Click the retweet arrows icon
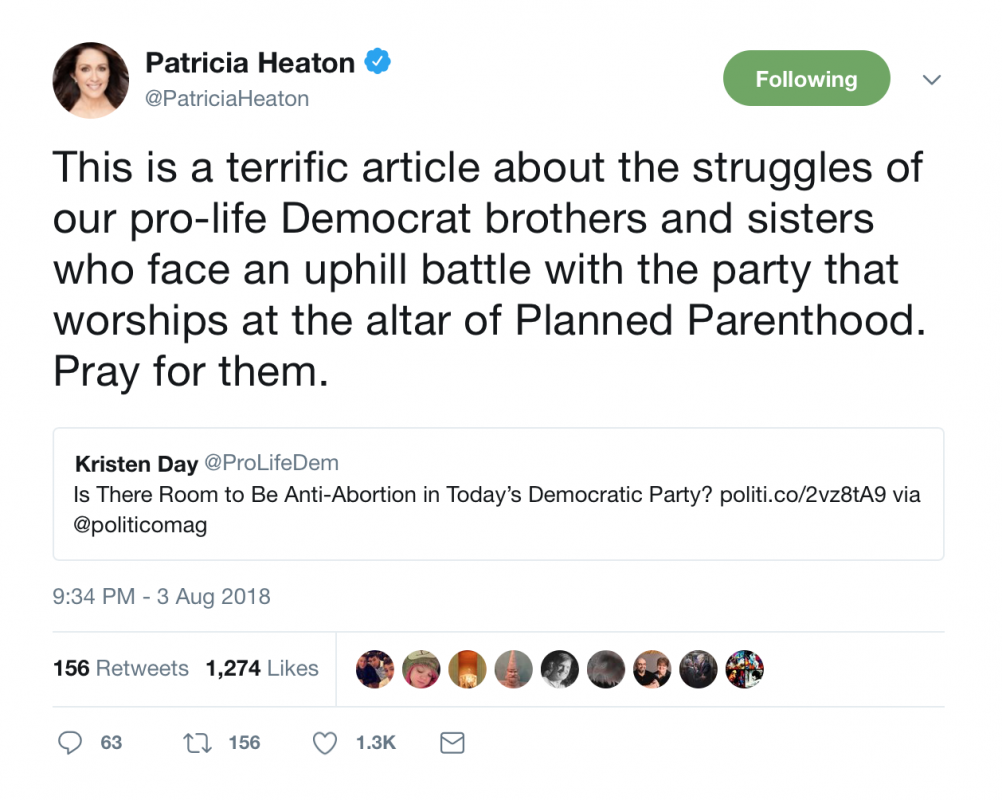The image size is (1002, 800). 197,743
